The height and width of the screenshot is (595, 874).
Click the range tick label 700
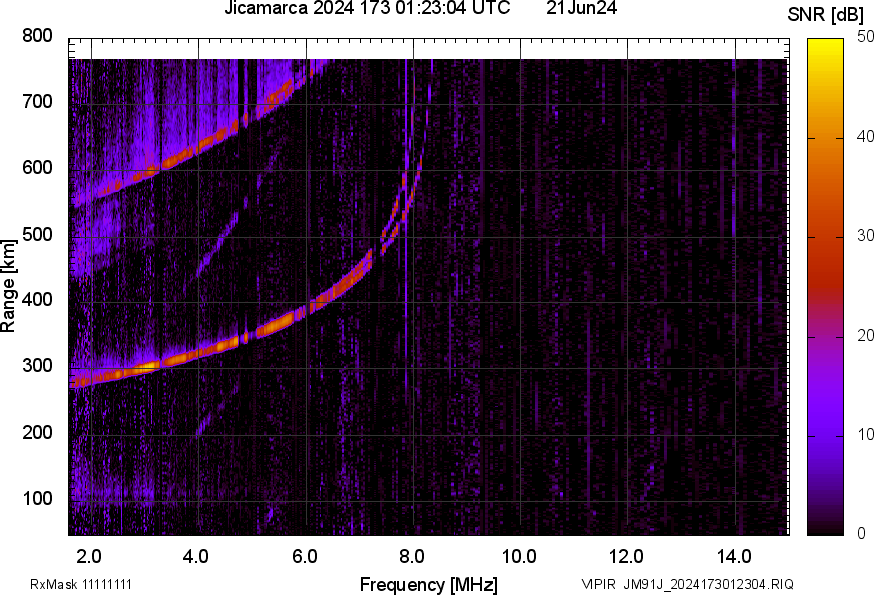coord(37,101)
